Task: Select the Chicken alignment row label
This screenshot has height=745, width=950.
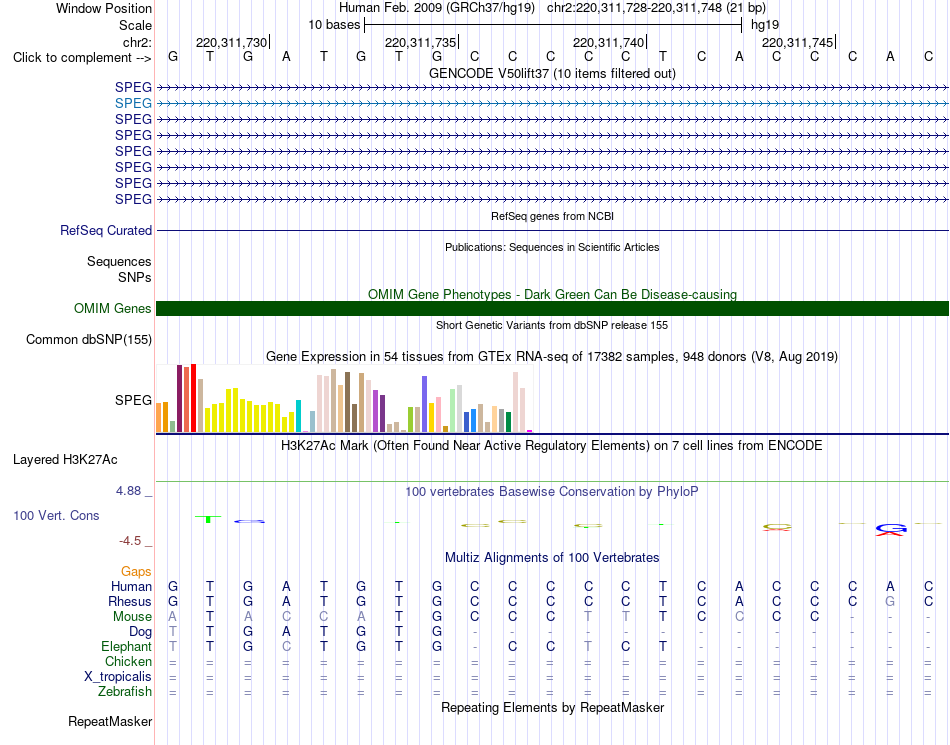Action: click(x=128, y=661)
